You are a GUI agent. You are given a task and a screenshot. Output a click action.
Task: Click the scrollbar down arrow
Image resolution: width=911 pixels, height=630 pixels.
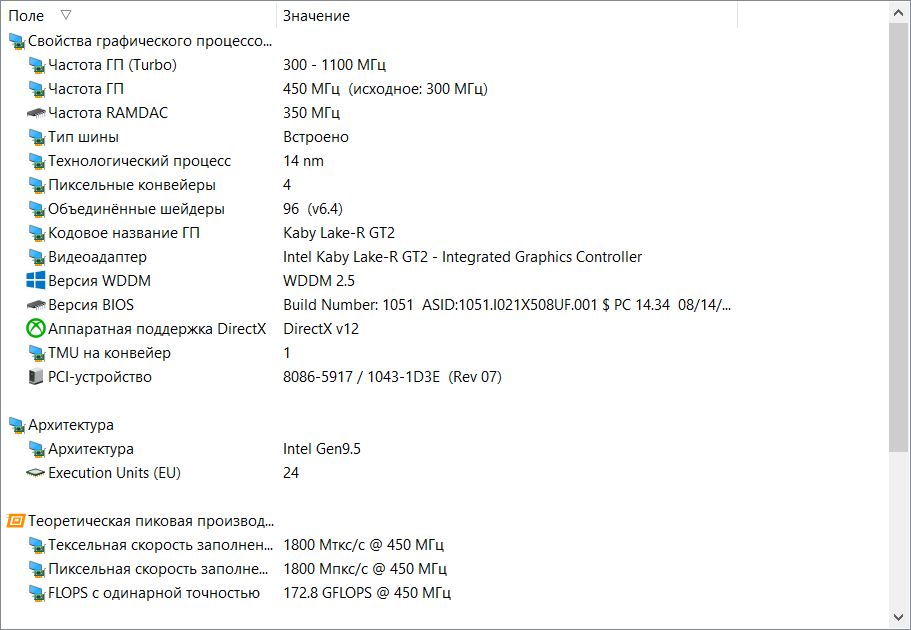(x=899, y=617)
